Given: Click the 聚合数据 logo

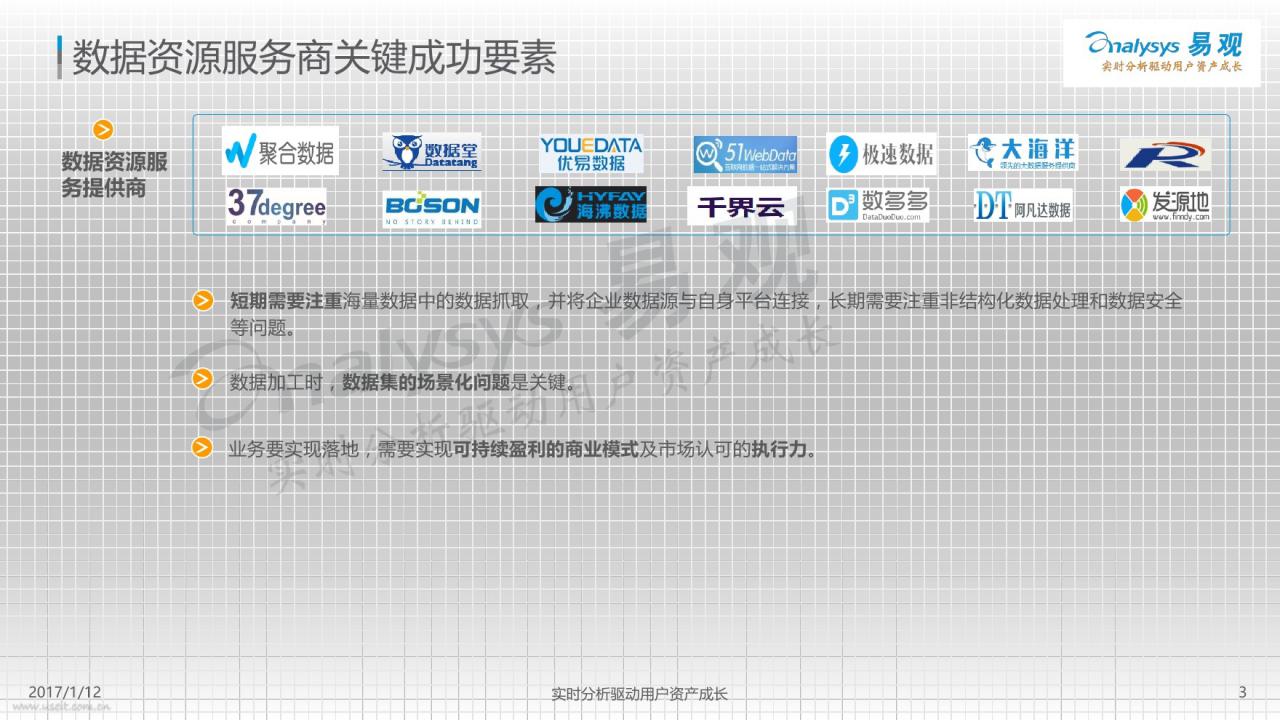Looking at the screenshot, I should 280,152.
